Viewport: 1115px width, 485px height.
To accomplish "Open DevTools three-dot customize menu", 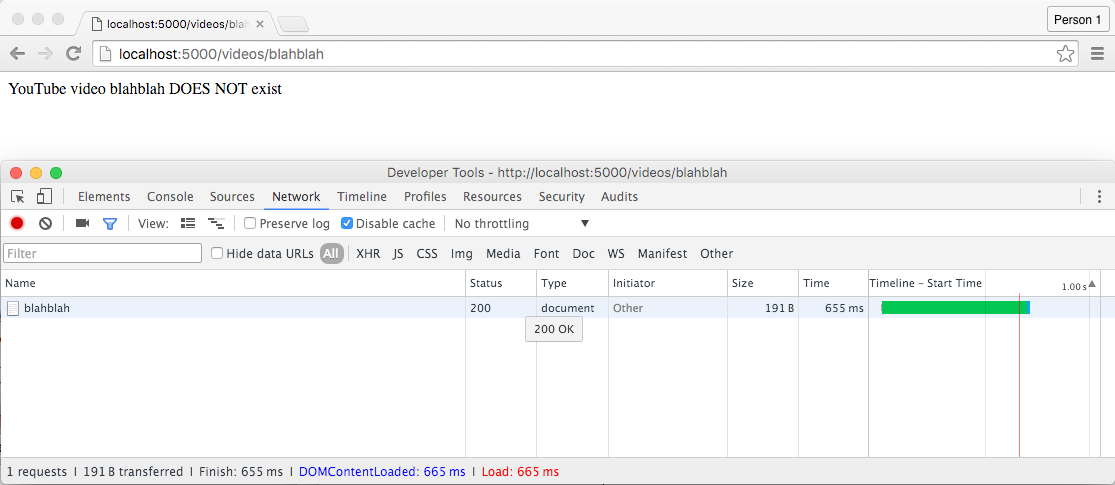I will (1099, 197).
